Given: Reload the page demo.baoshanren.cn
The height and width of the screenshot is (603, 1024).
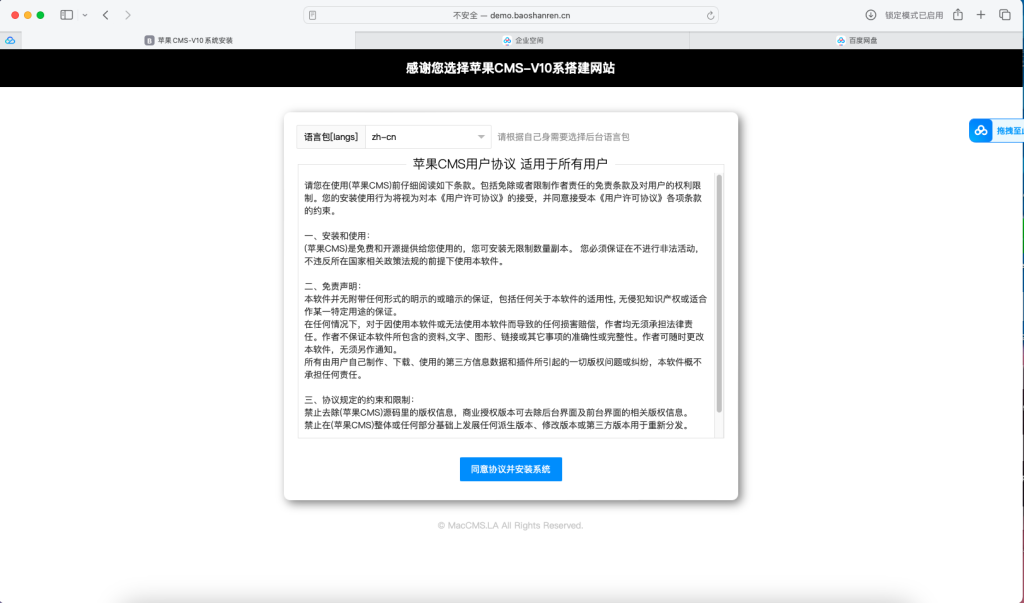Looking at the screenshot, I should point(710,16).
